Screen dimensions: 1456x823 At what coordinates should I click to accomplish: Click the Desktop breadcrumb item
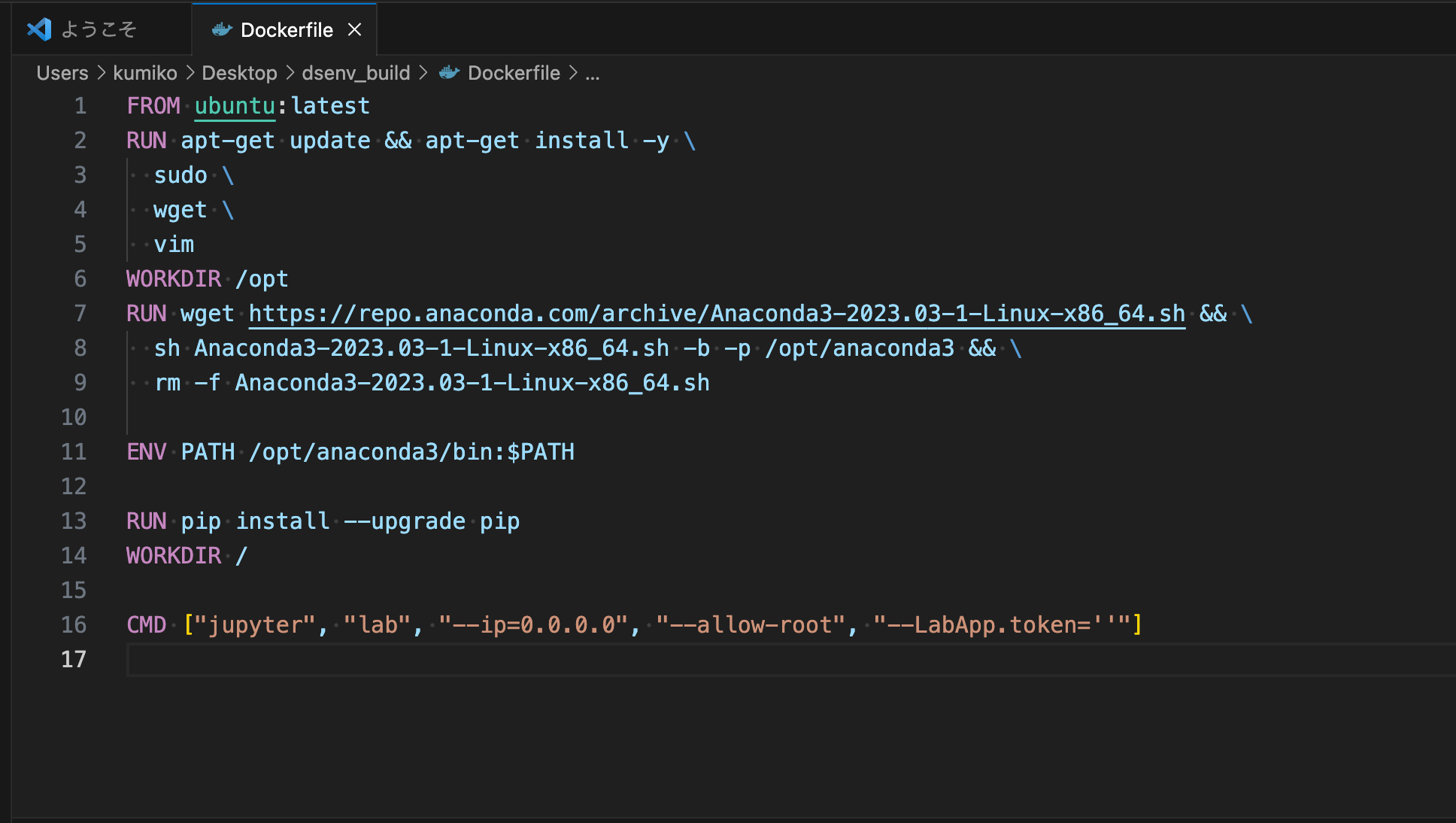(239, 72)
